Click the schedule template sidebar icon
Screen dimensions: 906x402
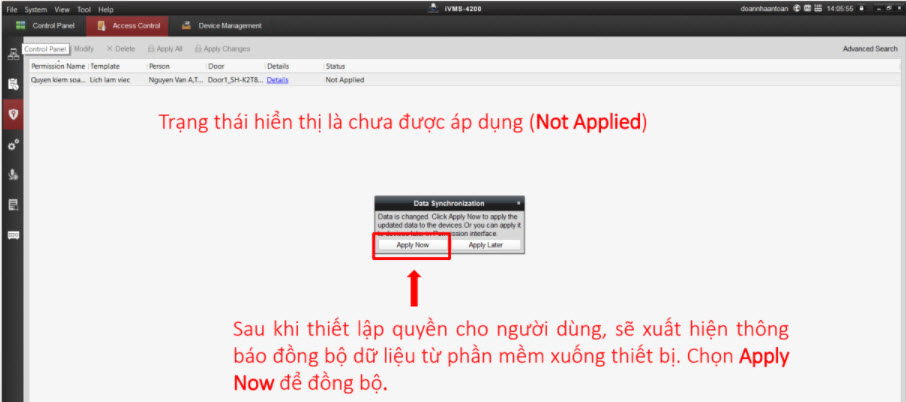point(14,85)
